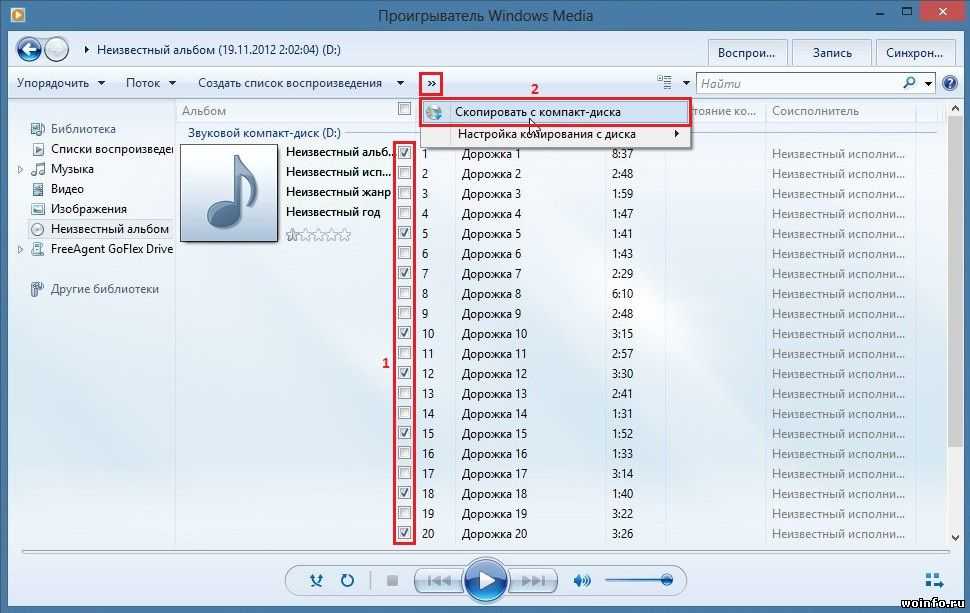This screenshot has height=613, width=970.
Task: Switch to the Синхронизация tab
Action: pos(914,53)
